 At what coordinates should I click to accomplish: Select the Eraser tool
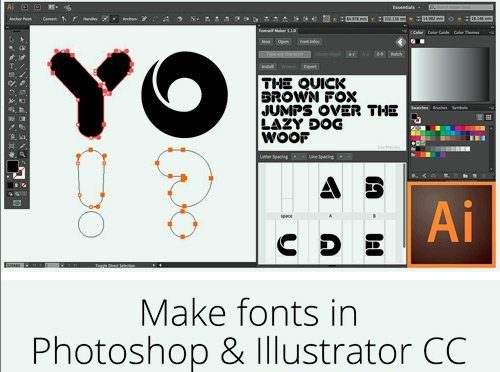click(22, 83)
